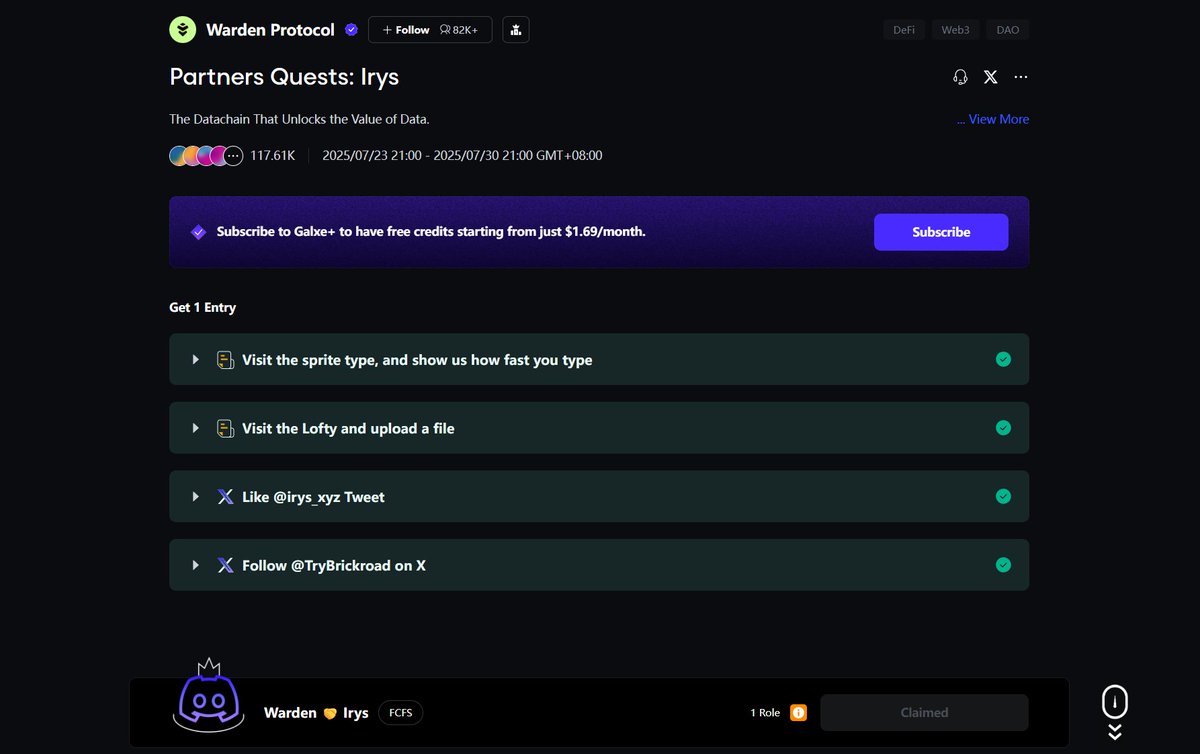Select the DeFi tag

(904, 30)
